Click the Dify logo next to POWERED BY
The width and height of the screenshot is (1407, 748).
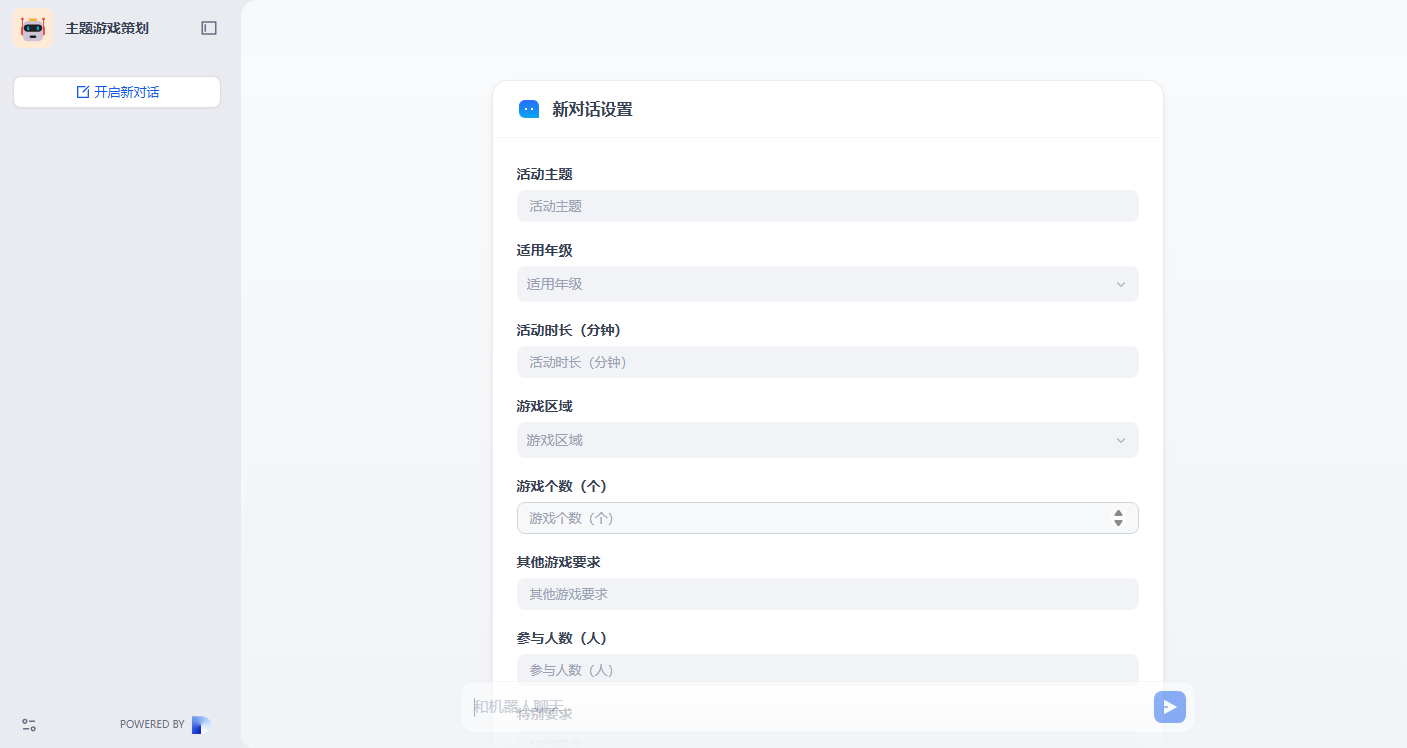click(x=201, y=724)
